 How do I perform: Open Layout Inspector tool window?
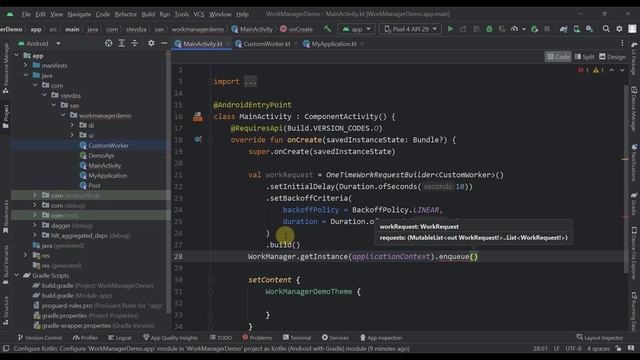tap(600, 338)
